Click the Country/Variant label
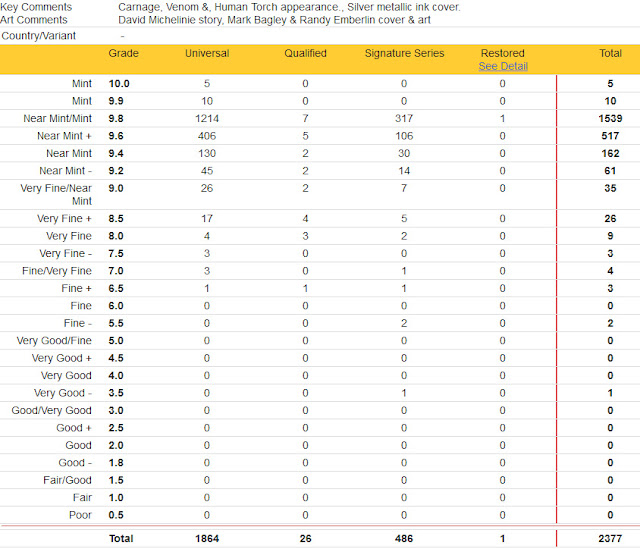 [39, 36]
